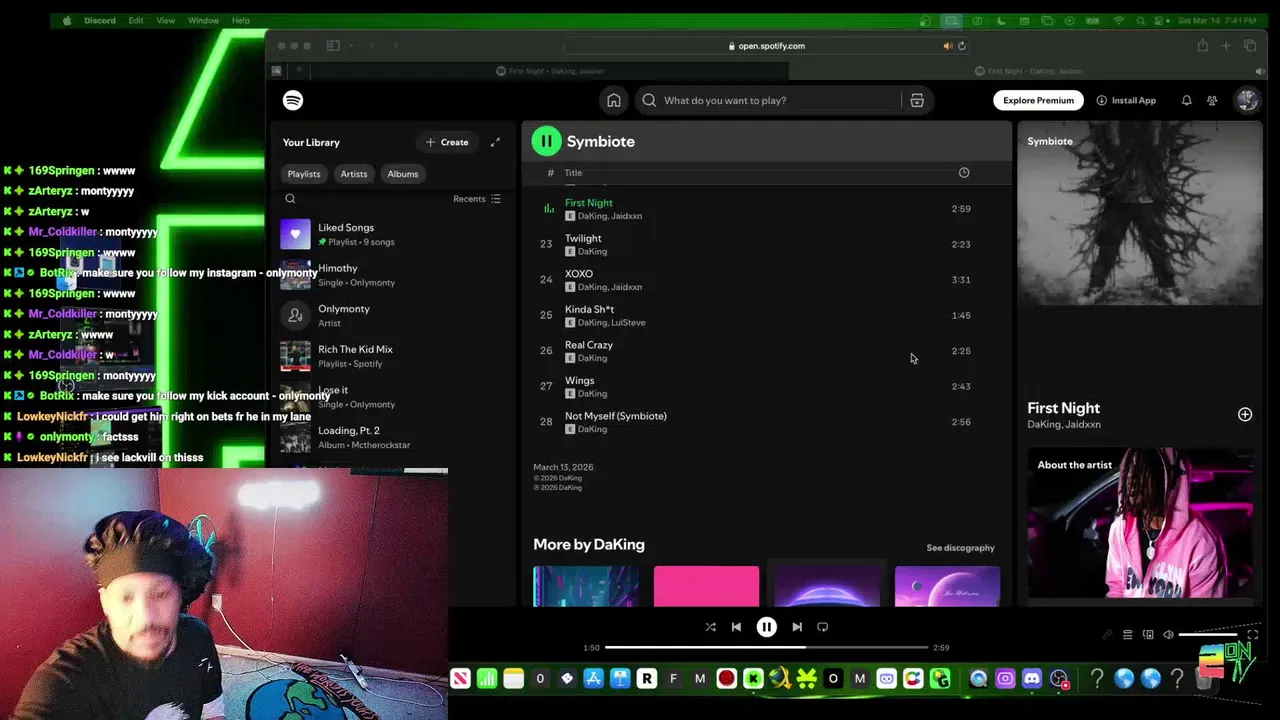Open the Safari share icon

1203,46
